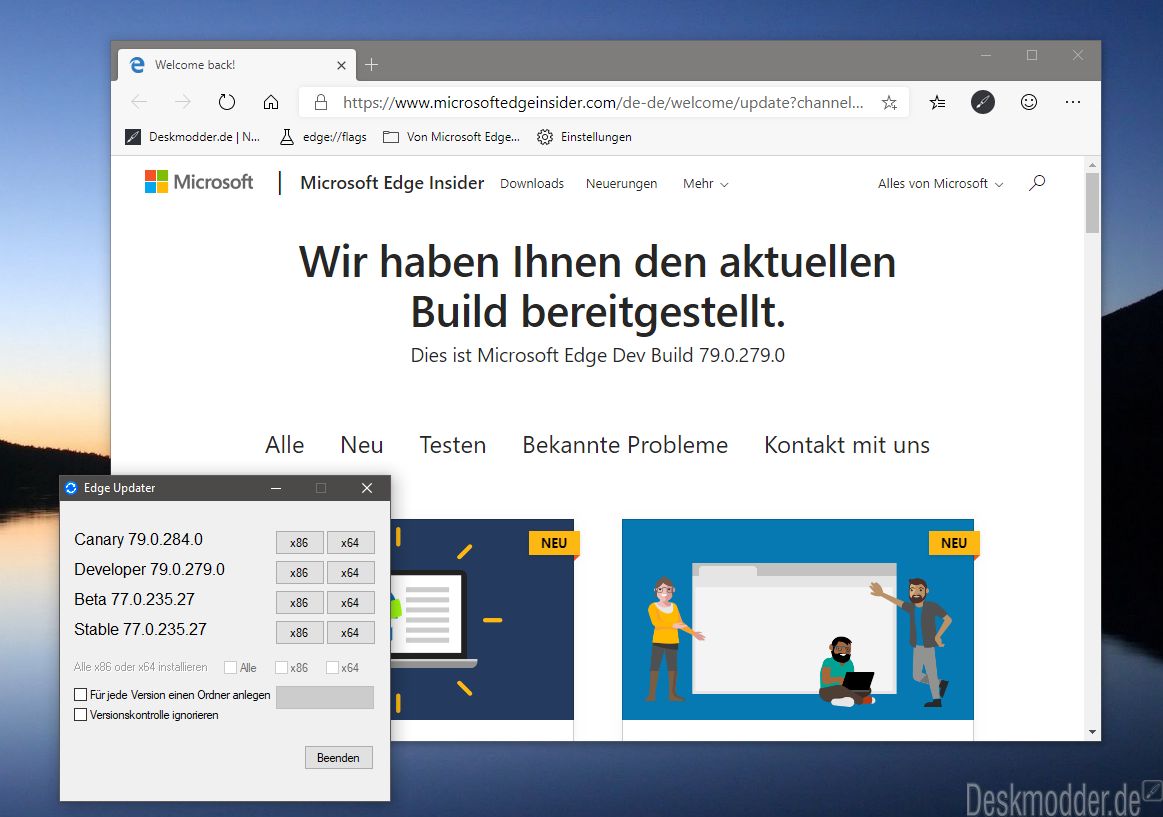Open a new tab with plus icon

[372, 64]
